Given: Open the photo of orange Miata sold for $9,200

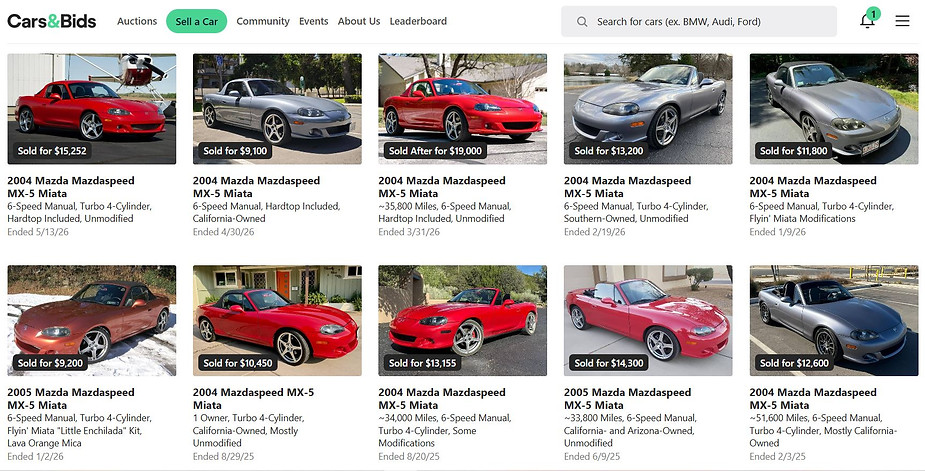Looking at the screenshot, I should (91, 320).
